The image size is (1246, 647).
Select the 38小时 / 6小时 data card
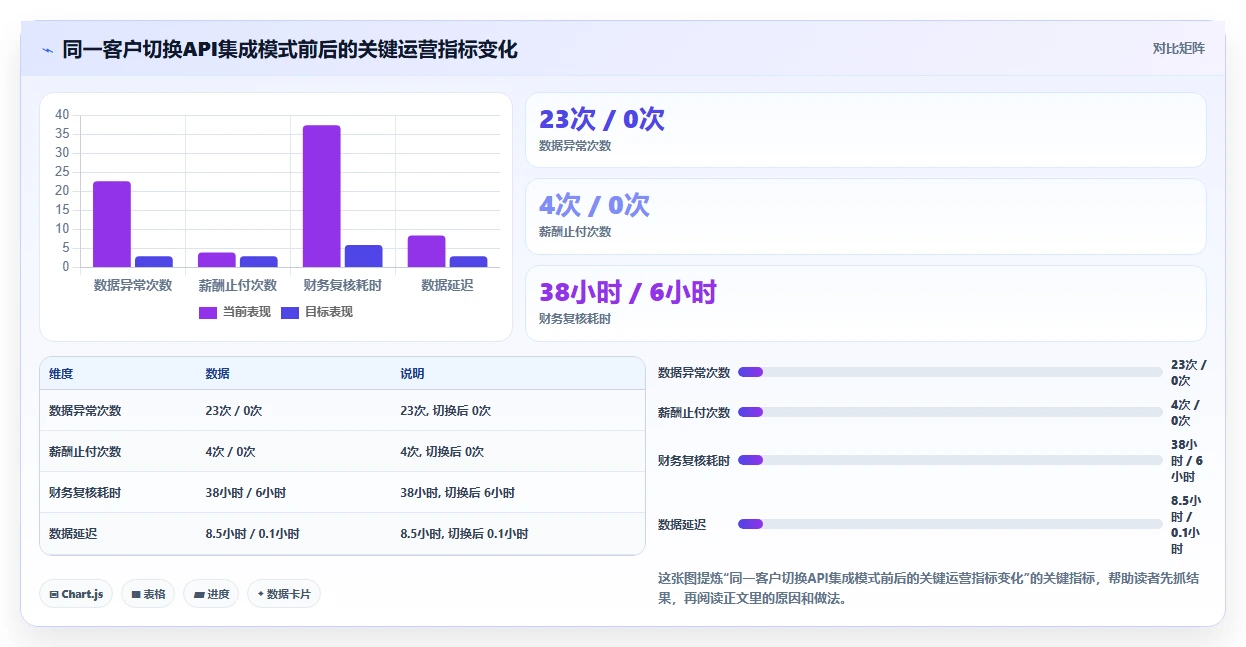click(866, 303)
